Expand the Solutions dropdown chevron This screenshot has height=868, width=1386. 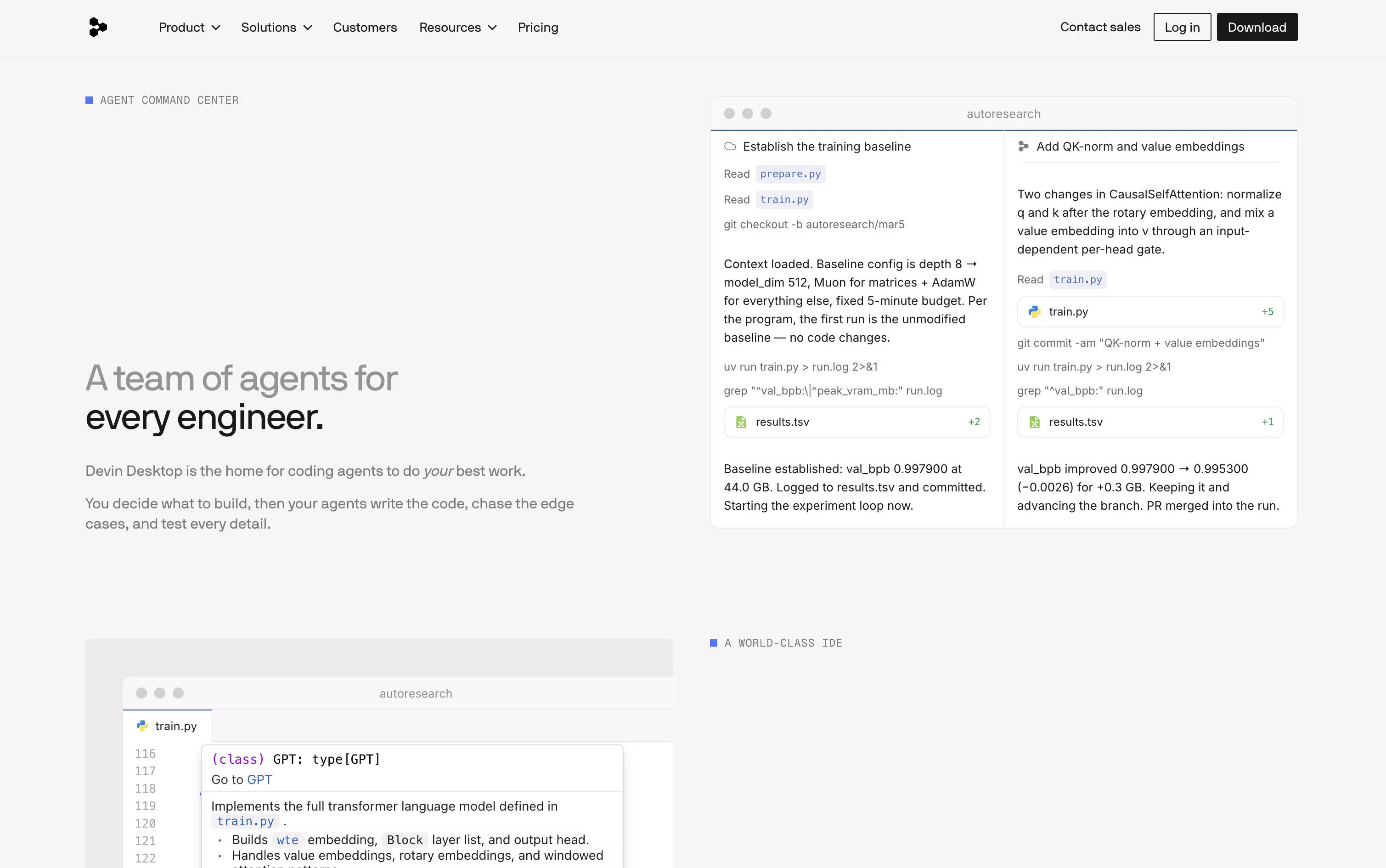[x=308, y=28]
